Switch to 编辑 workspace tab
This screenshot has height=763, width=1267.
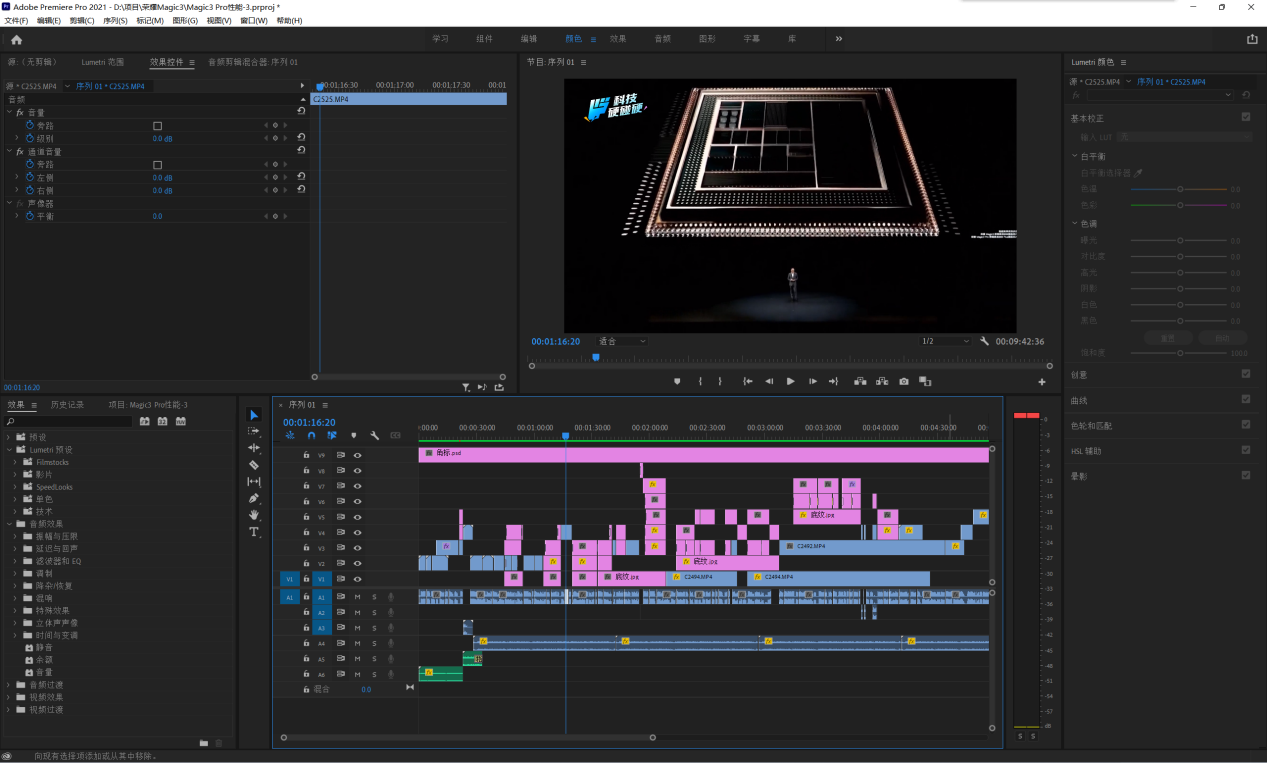click(529, 39)
